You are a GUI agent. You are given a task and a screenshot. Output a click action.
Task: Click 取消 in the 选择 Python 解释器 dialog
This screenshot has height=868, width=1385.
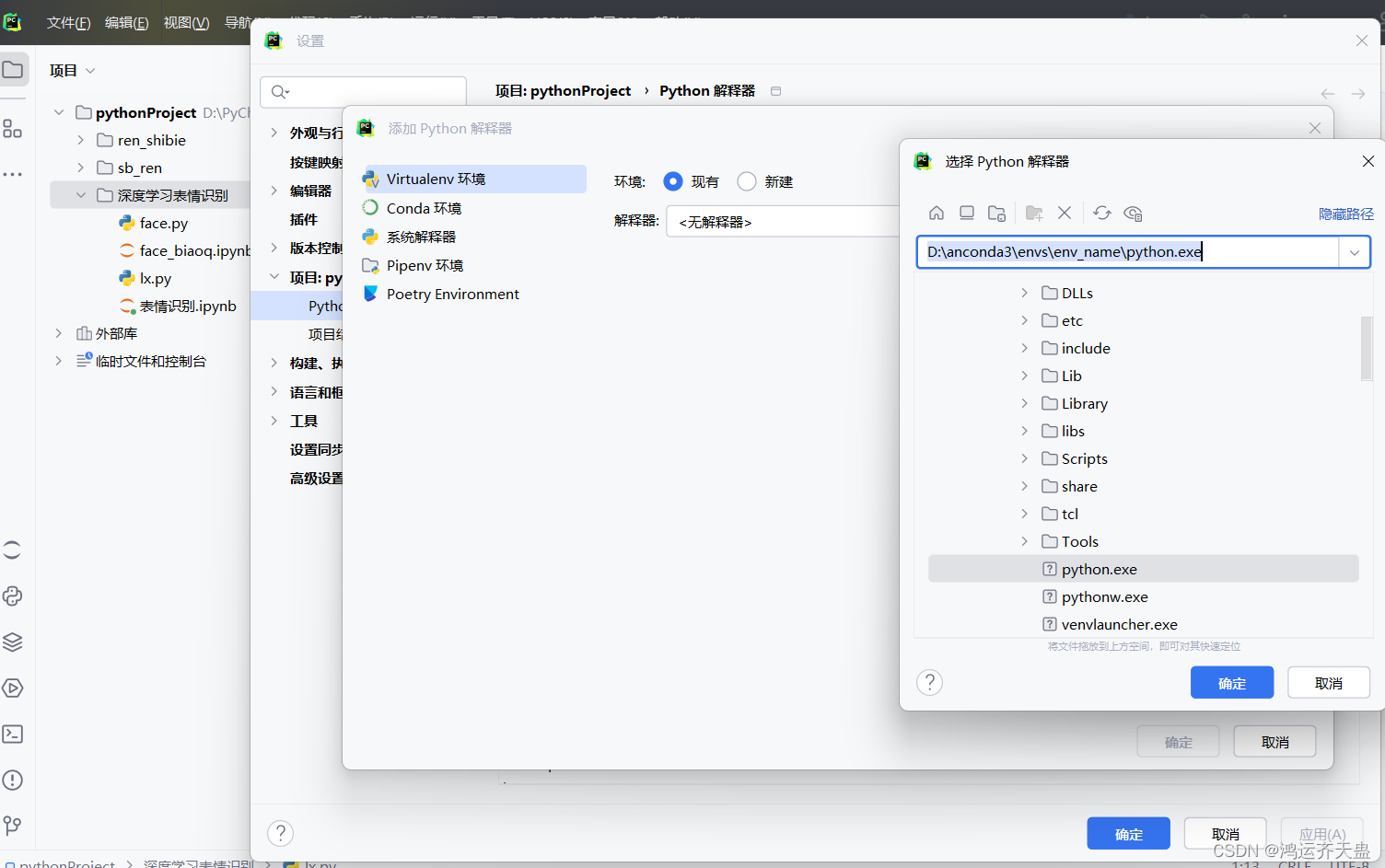click(x=1329, y=683)
